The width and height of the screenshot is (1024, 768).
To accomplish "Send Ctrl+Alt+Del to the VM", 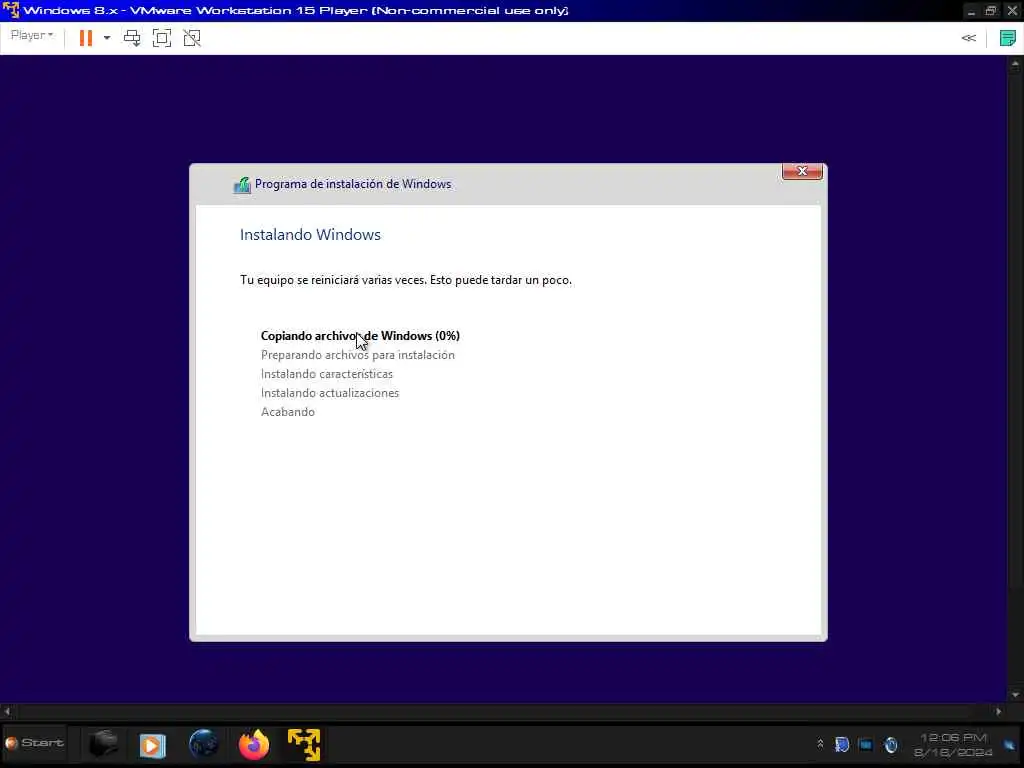I will coord(132,38).
